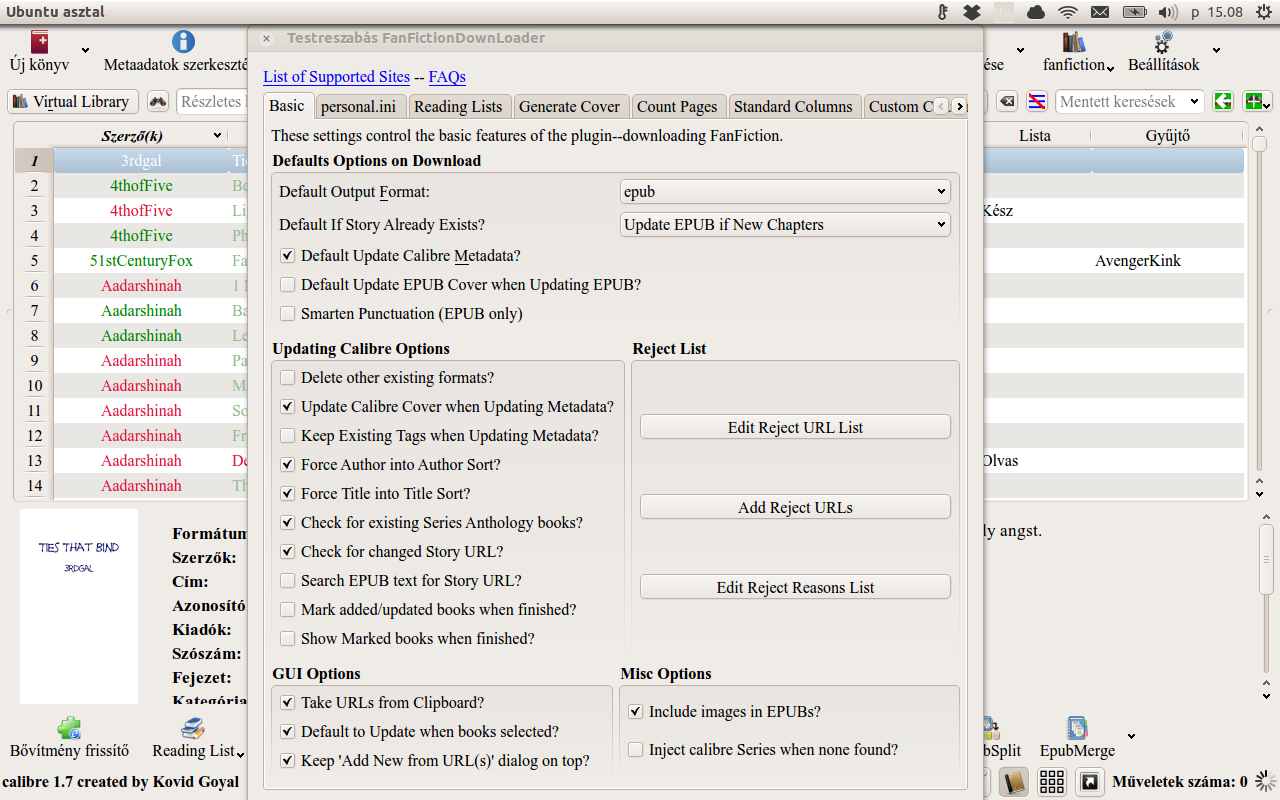
Task: Toggle book details brown book icon
Action: (x=1014, y=782)
